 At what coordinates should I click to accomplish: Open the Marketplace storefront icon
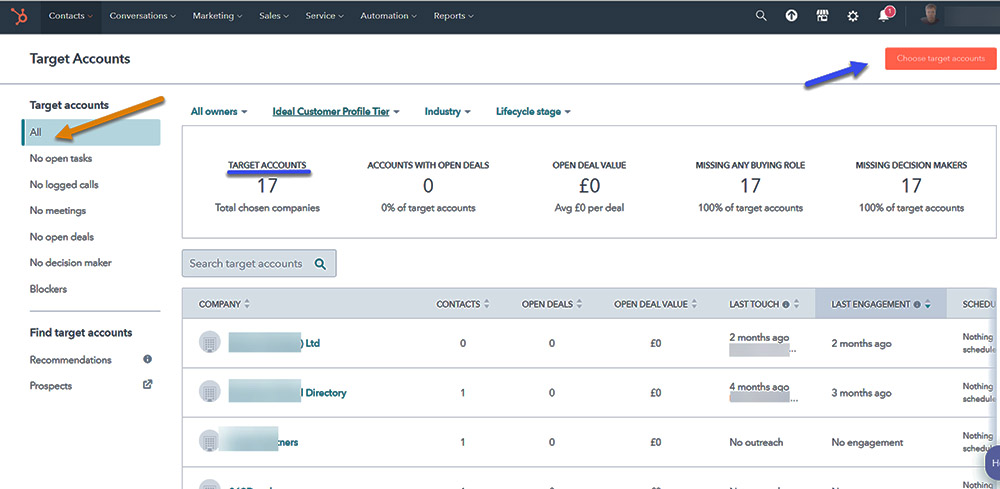tap(822, 16)
